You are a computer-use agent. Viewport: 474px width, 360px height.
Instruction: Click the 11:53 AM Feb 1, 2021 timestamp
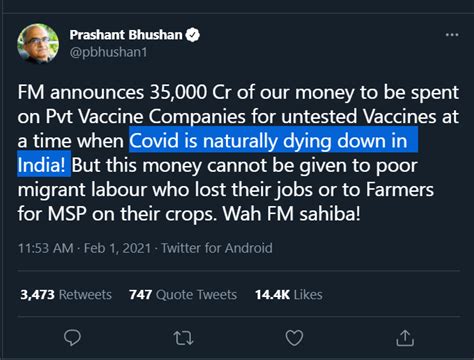pyautogui.click(x=84, y=248)
